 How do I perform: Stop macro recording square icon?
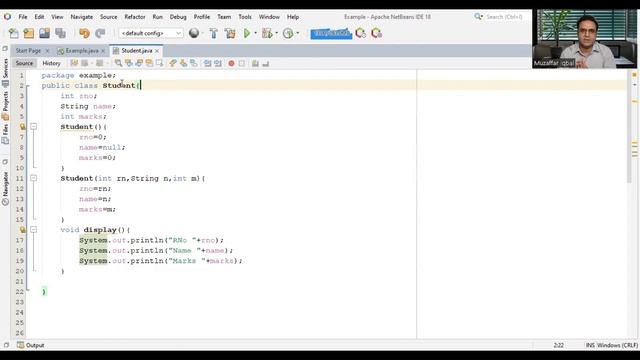click(x=242, y=63)
